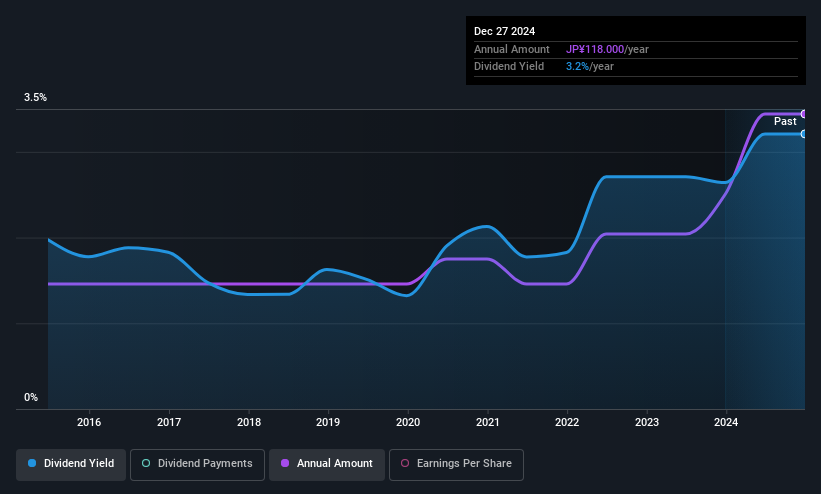Image resolution: width=821 pixels, height=494 pixels.
Task: Click the Past region label
Action: (785, 122)
